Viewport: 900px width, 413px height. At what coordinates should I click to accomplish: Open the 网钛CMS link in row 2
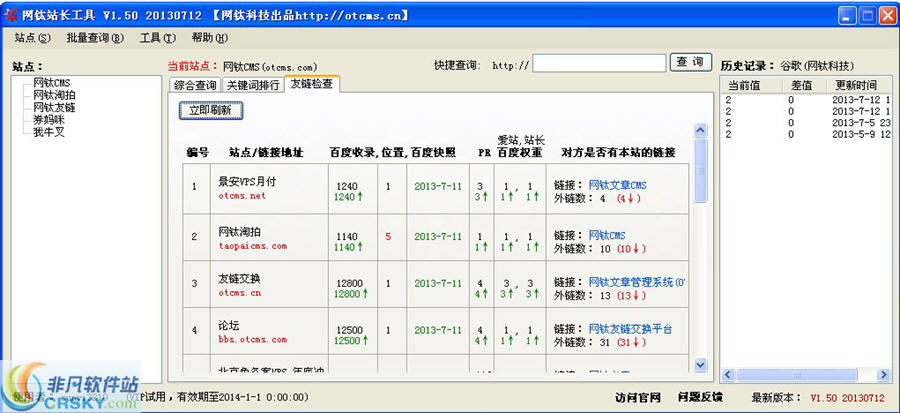click(x=607, y=235)
